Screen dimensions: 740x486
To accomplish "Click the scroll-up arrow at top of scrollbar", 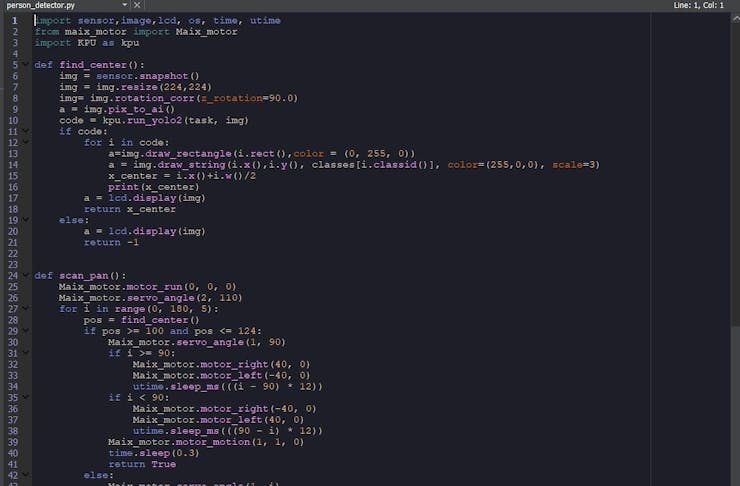I will (736, 18).
